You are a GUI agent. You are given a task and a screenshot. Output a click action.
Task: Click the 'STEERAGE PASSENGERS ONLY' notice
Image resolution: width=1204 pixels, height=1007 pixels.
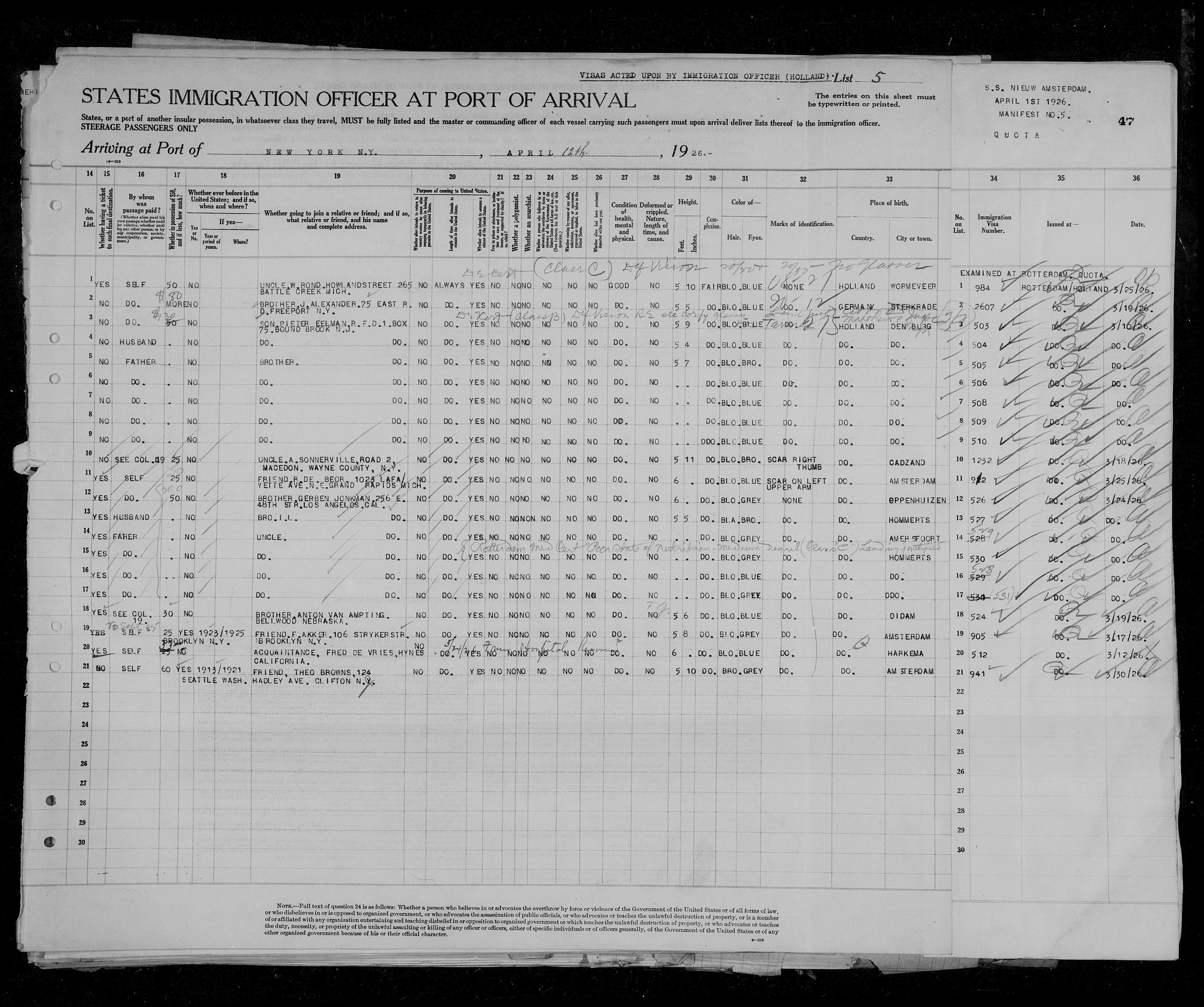139,129
